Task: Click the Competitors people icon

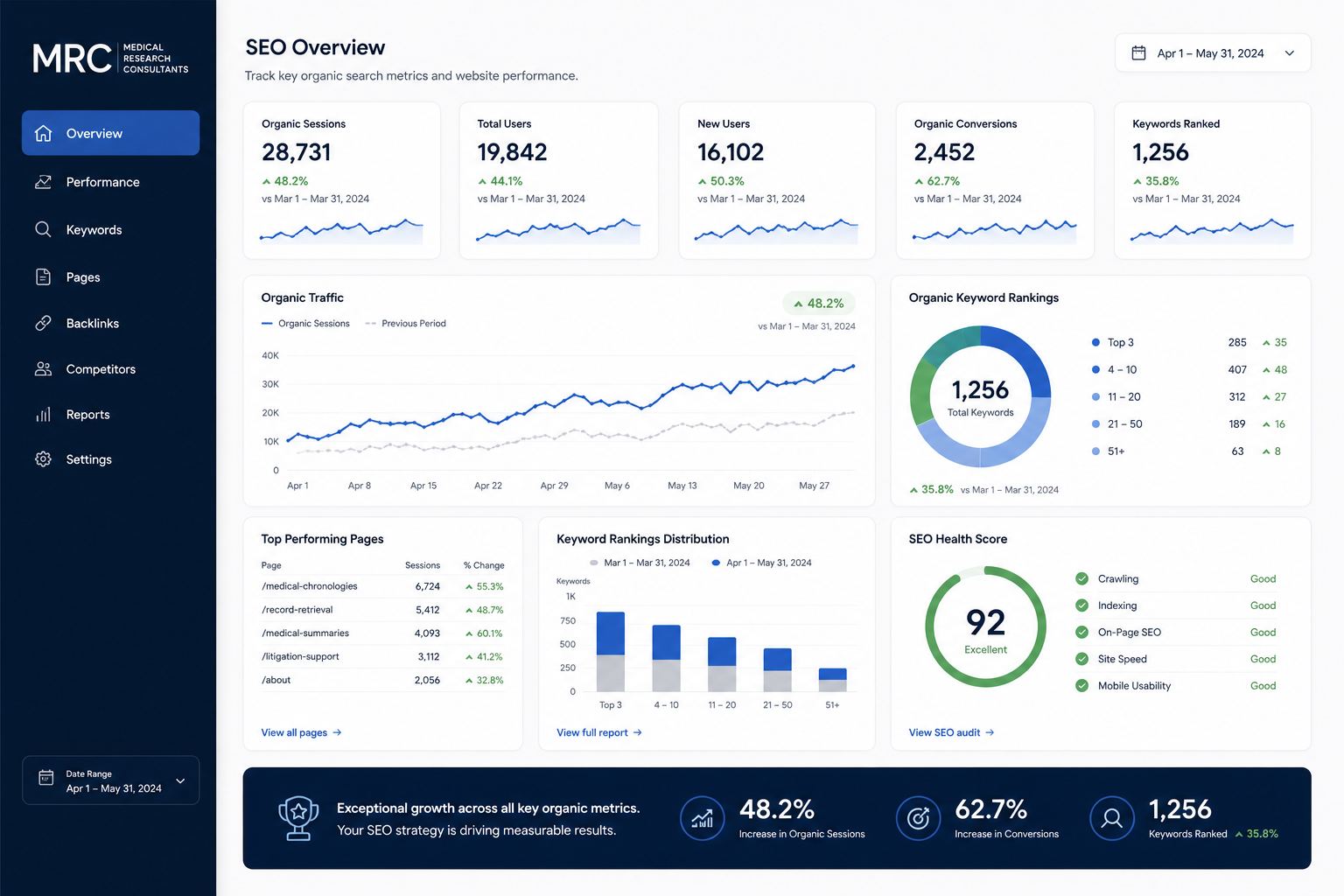Action: 43,368
